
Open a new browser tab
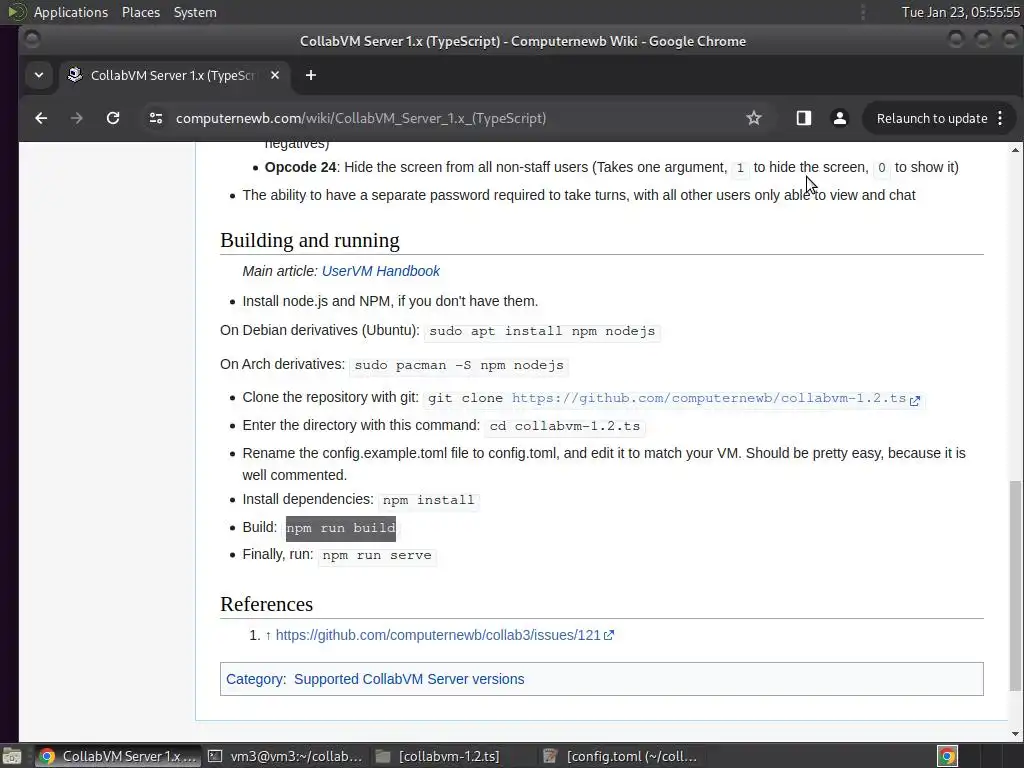(311, 75)
